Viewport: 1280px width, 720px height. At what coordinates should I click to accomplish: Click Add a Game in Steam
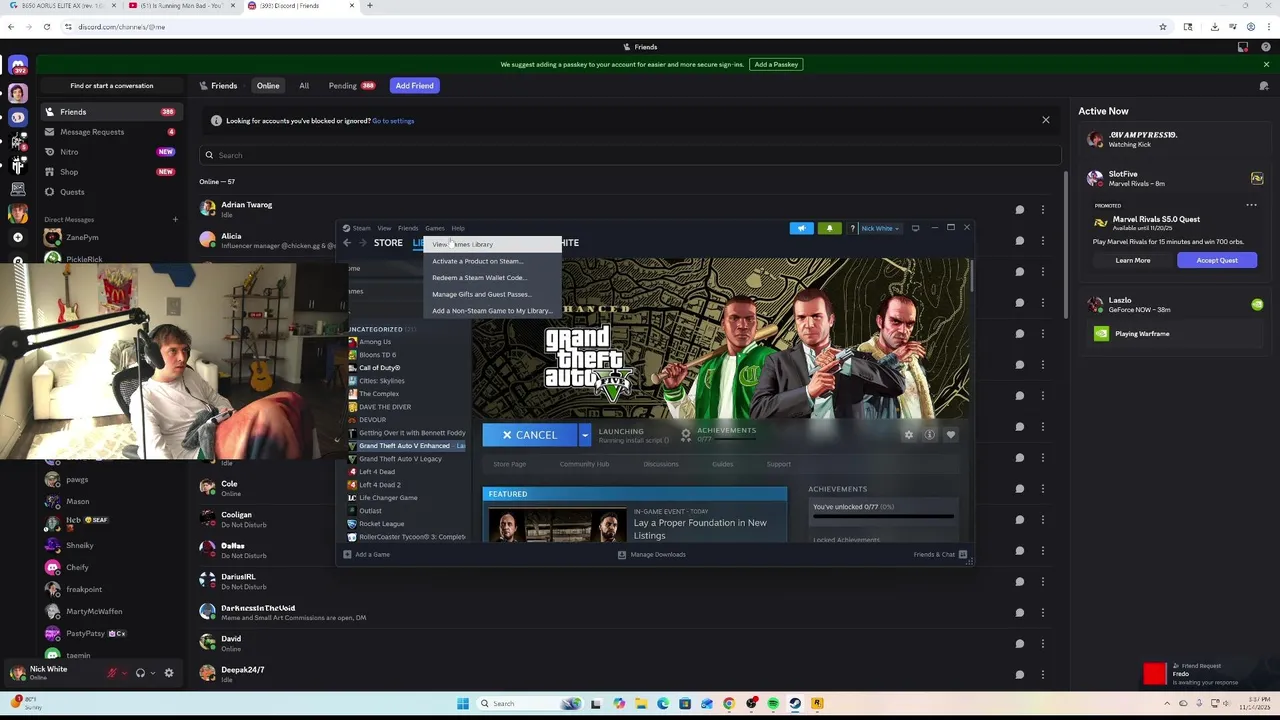pos(367,554)
